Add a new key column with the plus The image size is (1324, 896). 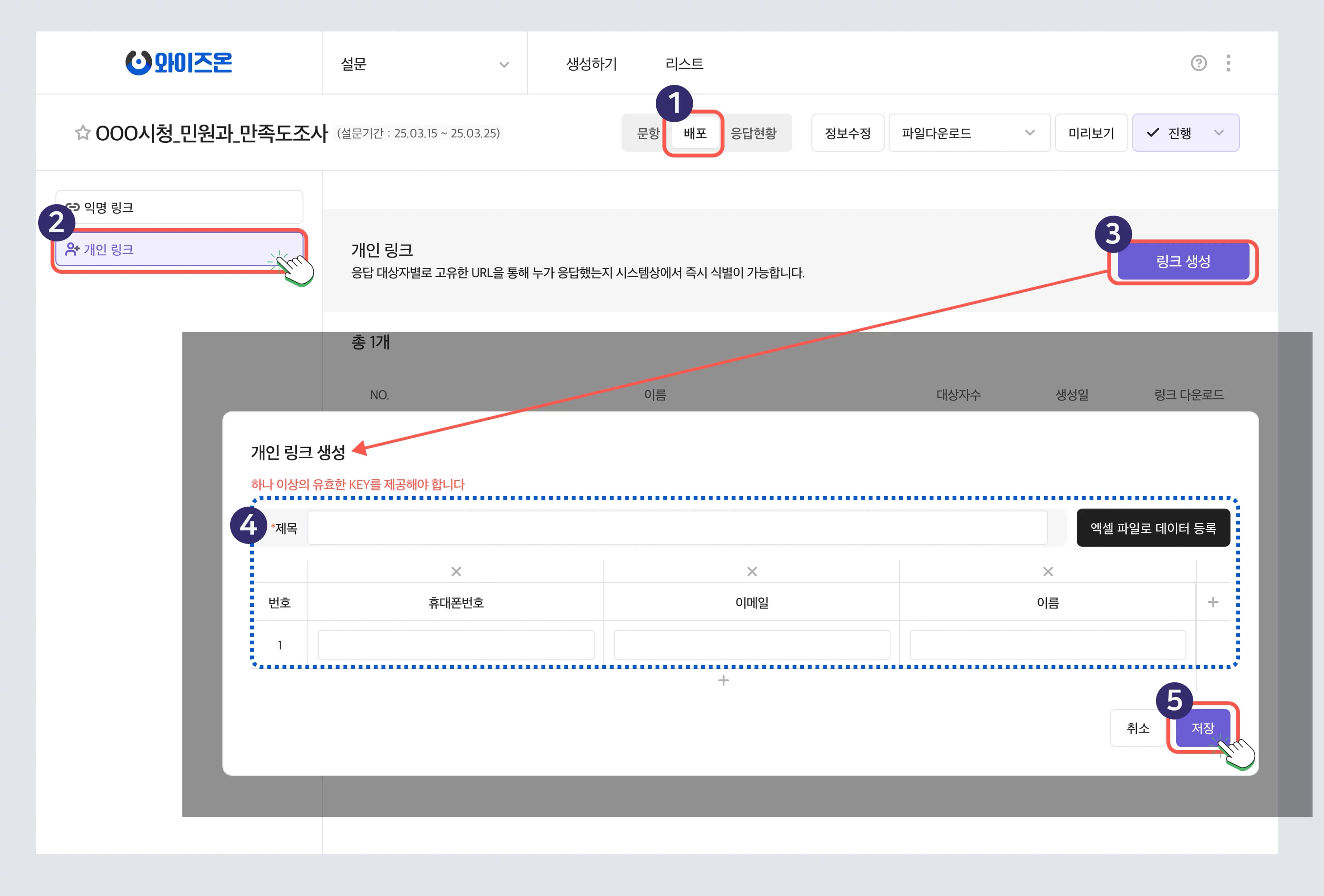1212,602
